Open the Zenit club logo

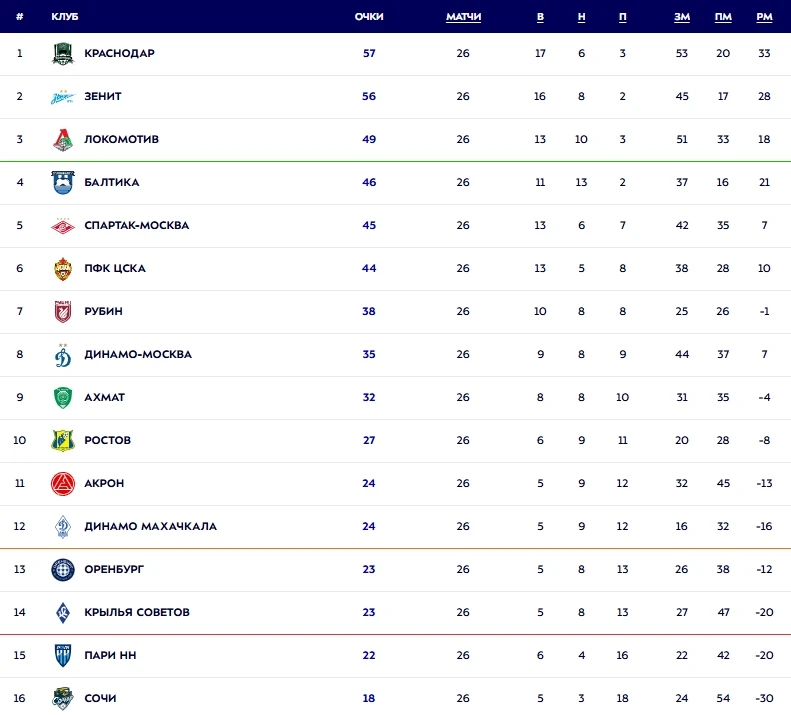(x=63, y=97)
